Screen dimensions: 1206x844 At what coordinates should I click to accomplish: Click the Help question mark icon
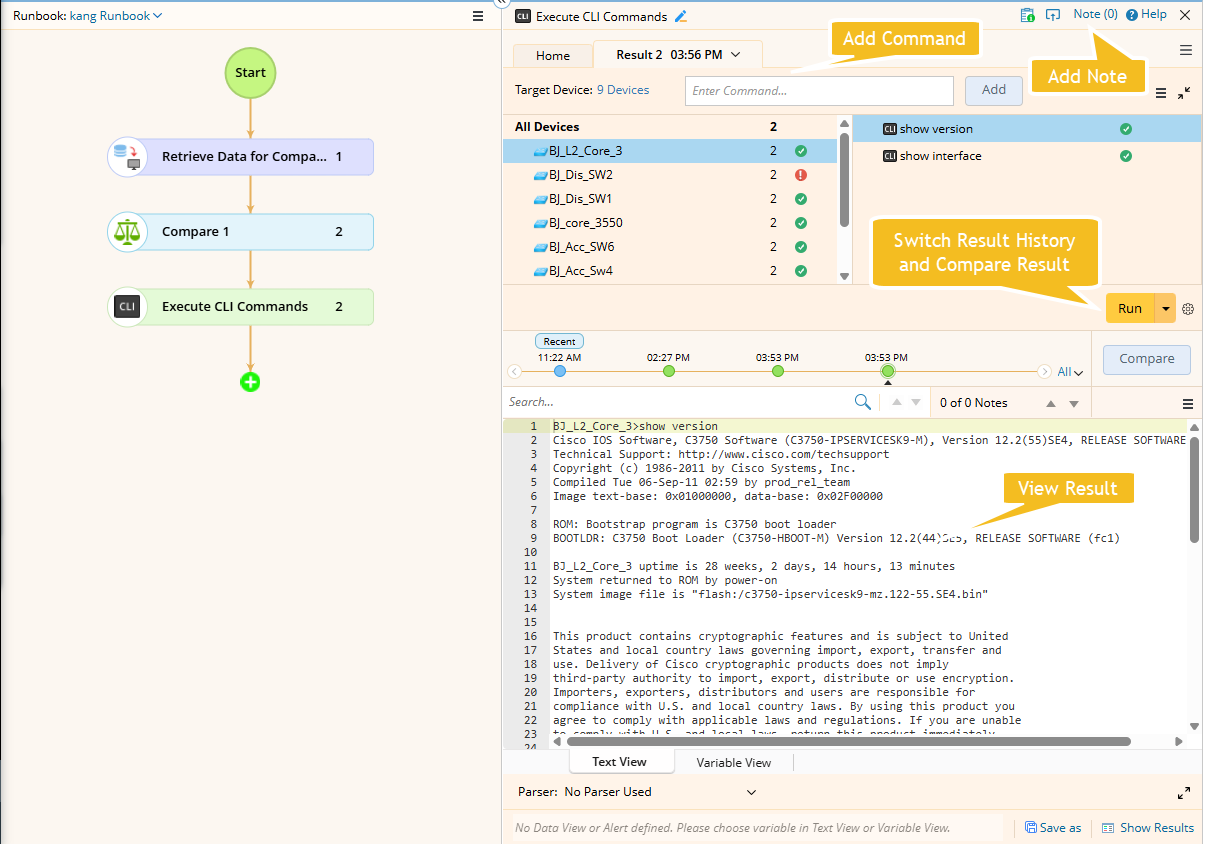coord(1132,15)
